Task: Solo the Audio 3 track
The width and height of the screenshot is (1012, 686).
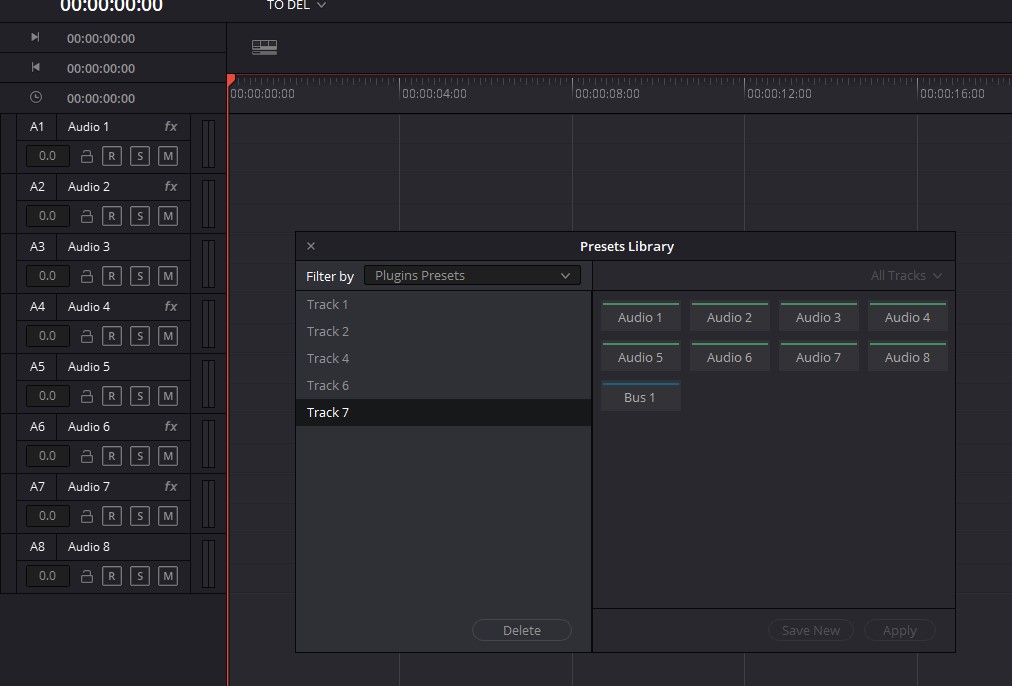Action: [x=140, y=276]
